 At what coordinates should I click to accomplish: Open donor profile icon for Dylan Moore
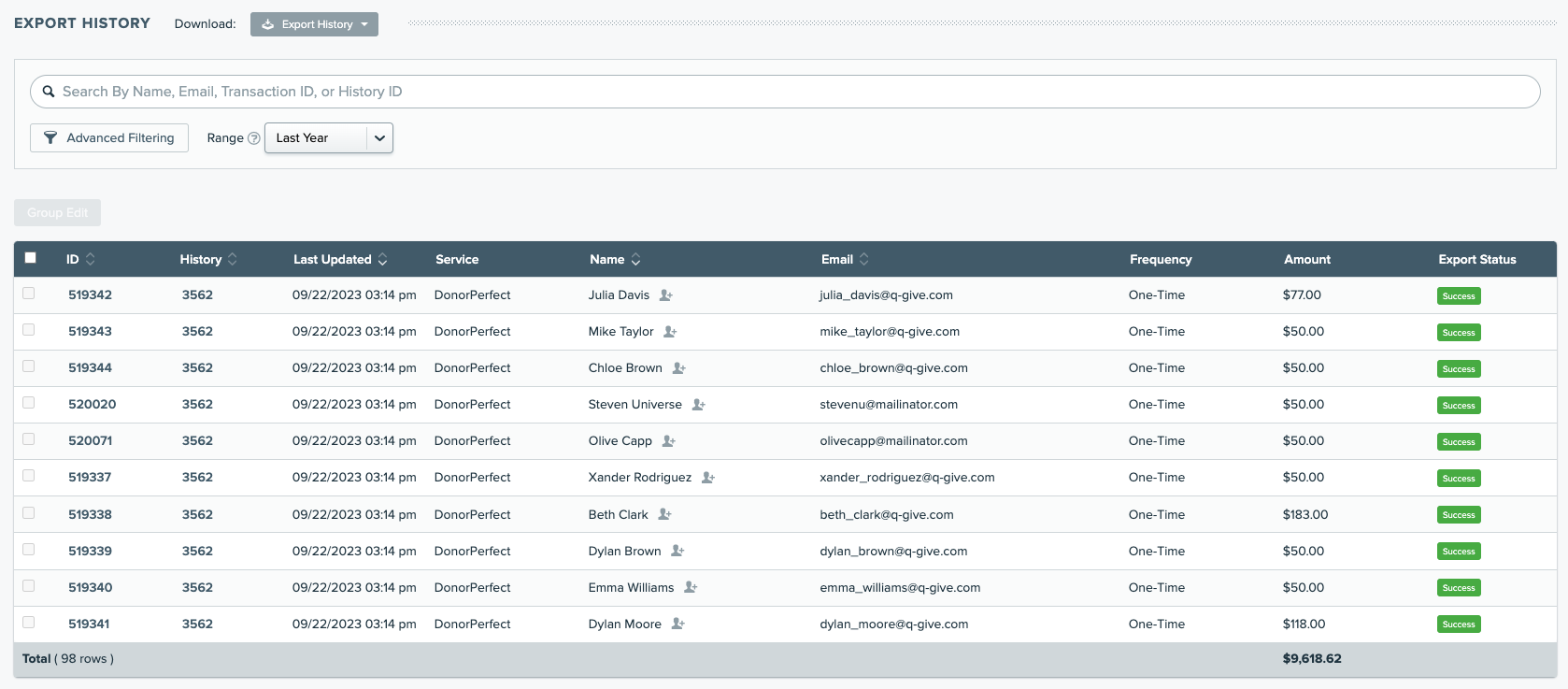[677, 624]
